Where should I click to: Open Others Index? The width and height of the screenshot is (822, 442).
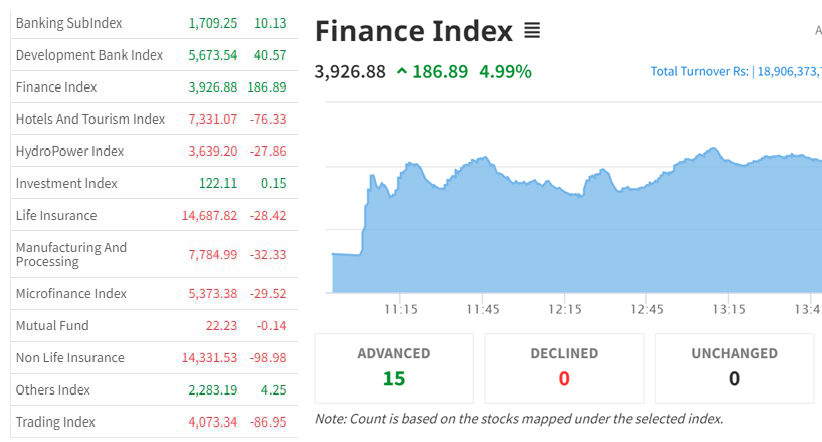53,389
